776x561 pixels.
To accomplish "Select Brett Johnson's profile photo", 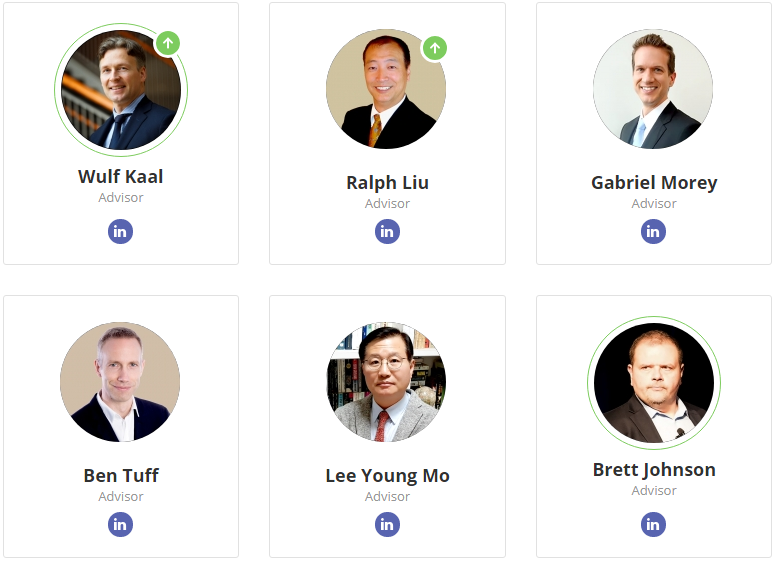I will tap(654, 382).
